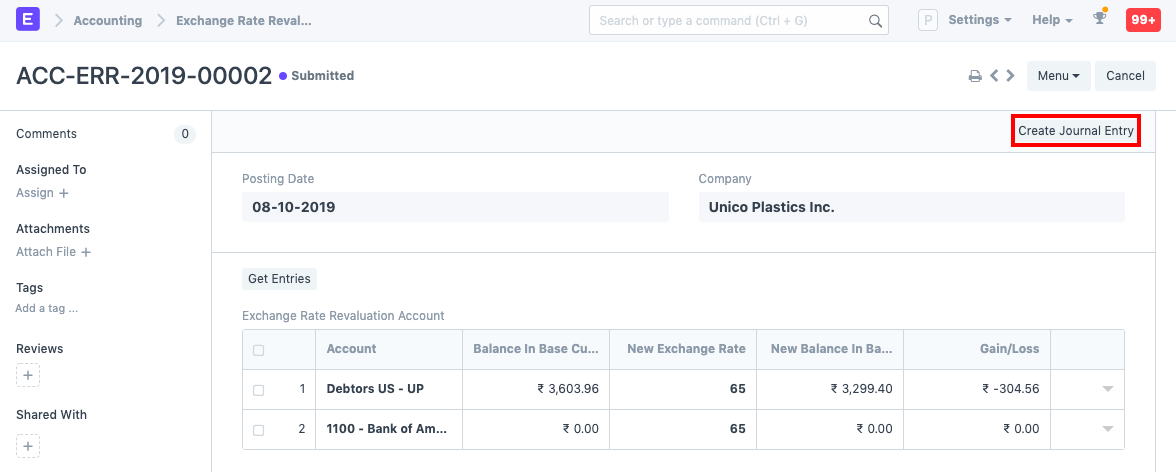Toggle the select-all checkbox in table header
The width and height of the screenshot is (1176, 472).
click(259, 350)
